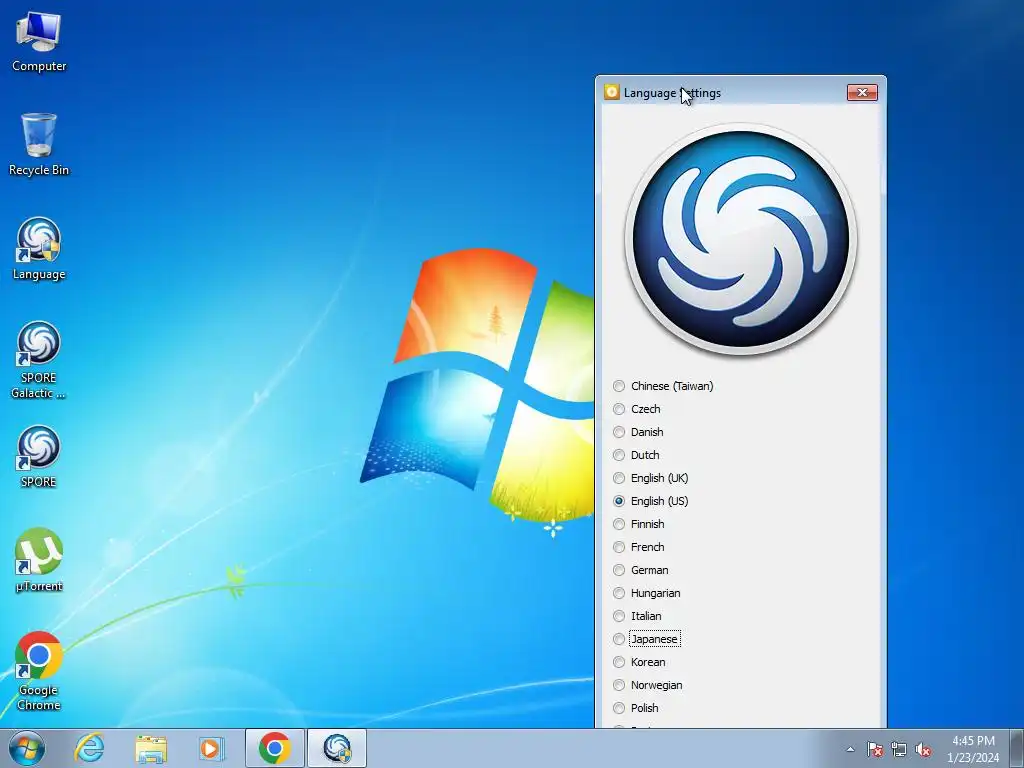Select the µTorrent desktop shortcut
Viewport: 1024px width, 768px height.
pyautogui.click(x=39, y=560)
